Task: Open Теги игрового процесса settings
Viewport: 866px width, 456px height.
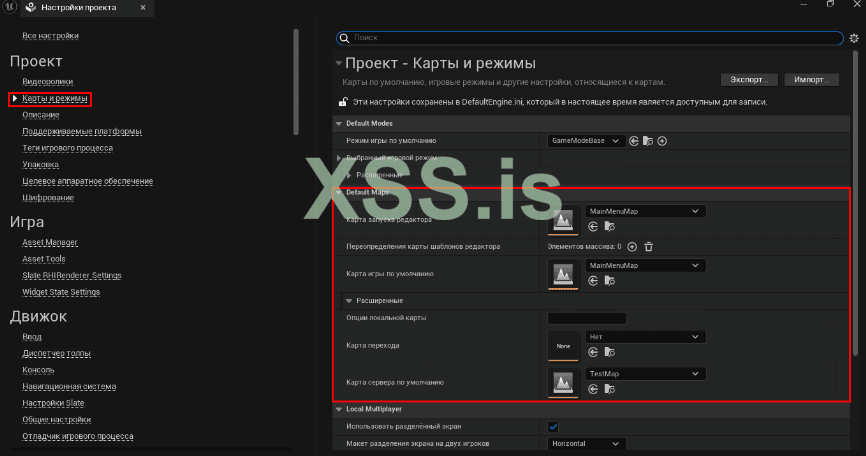Action: pos(67,148)
